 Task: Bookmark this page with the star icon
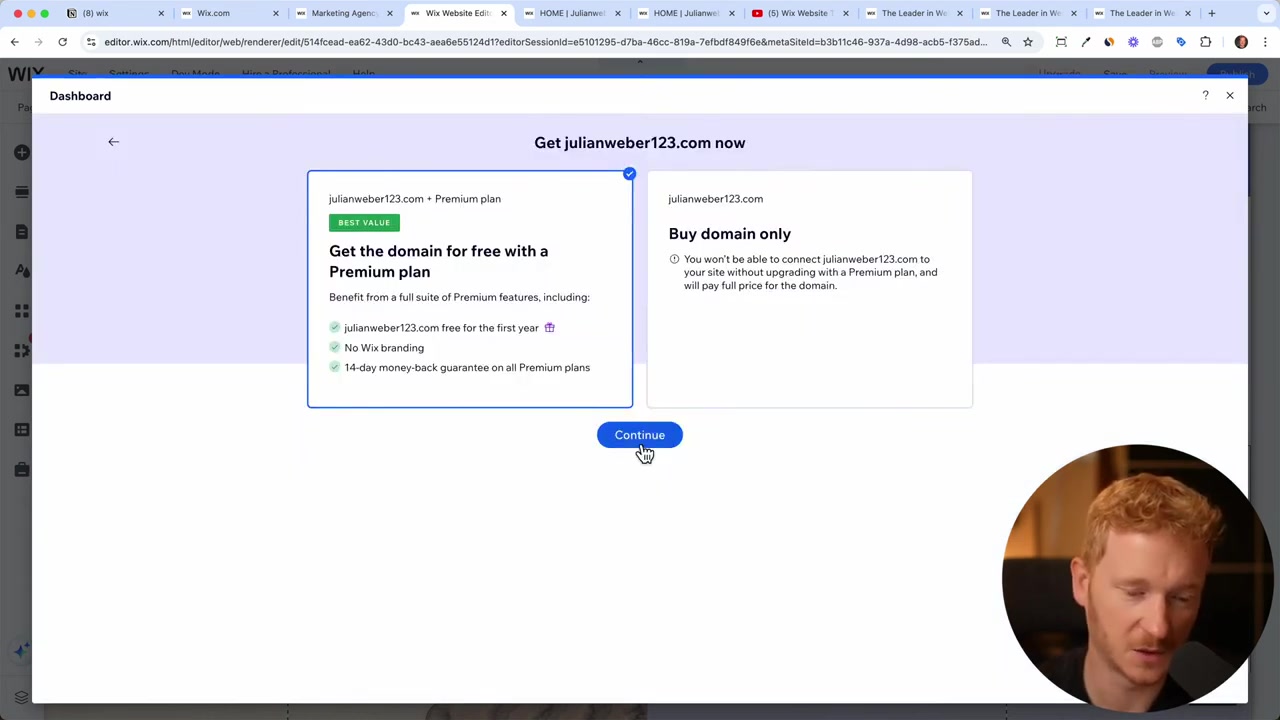pos(1028,42)
